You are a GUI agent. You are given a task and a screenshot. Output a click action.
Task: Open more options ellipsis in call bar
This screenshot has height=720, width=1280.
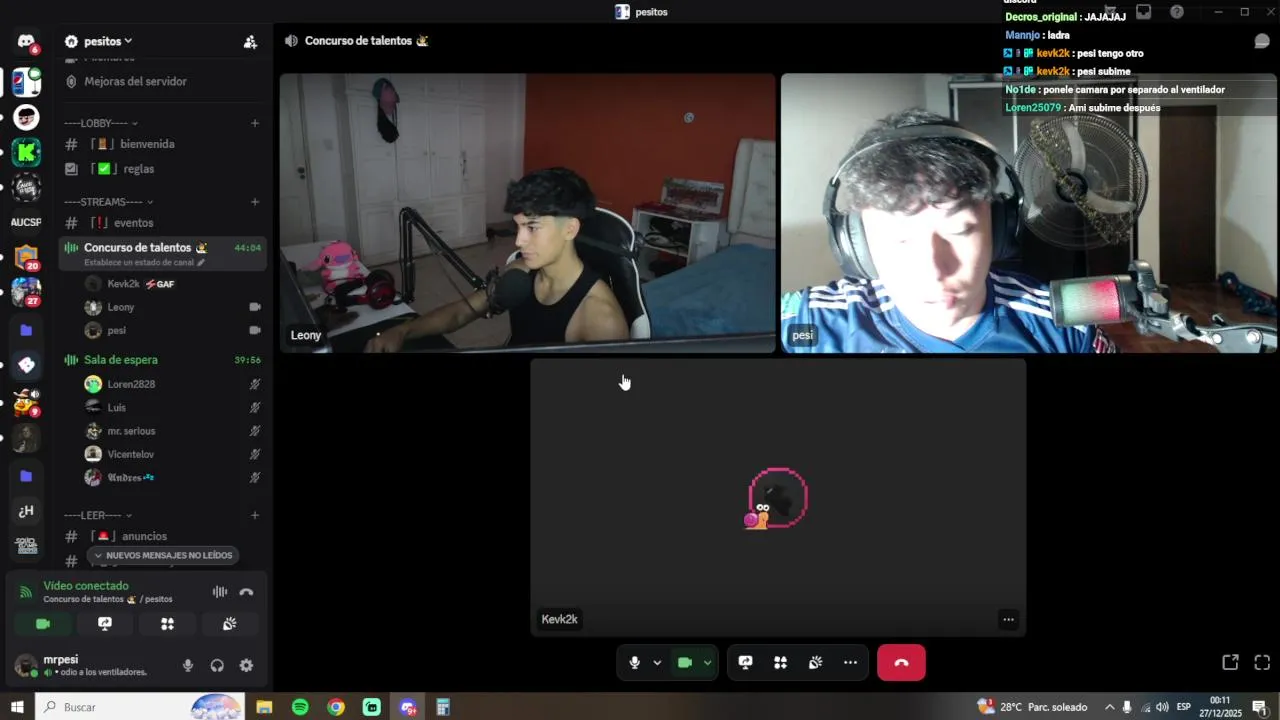850,662
